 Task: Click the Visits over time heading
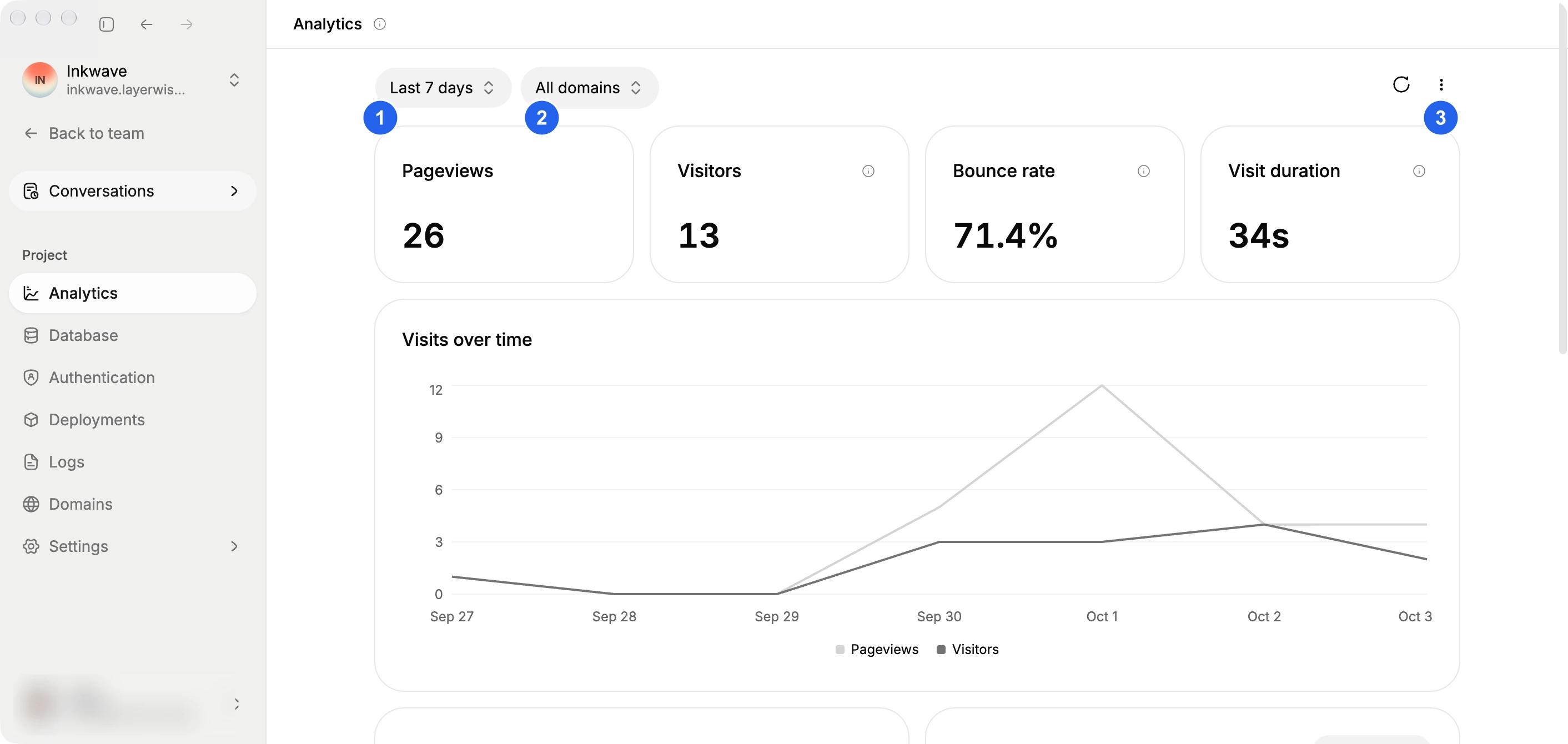click(x=467, y=340)
